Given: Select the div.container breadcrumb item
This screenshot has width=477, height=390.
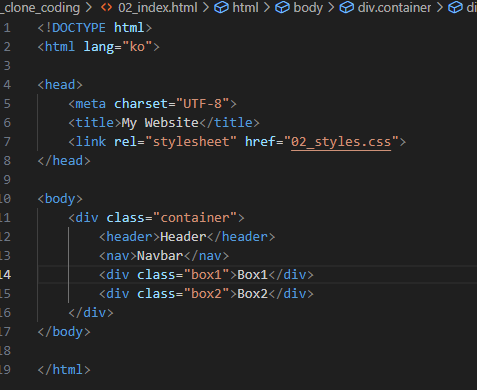Looking at the screenshot, I should pos(394,7).
